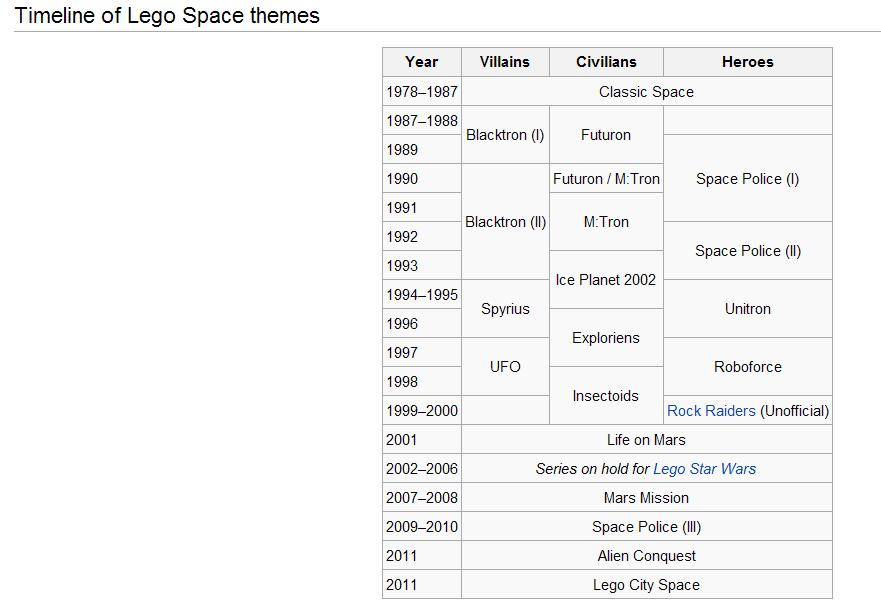The height and width of the screenshot is (610, 881).
Task: Click the Insectoids cell
Action: pos(606,396)
